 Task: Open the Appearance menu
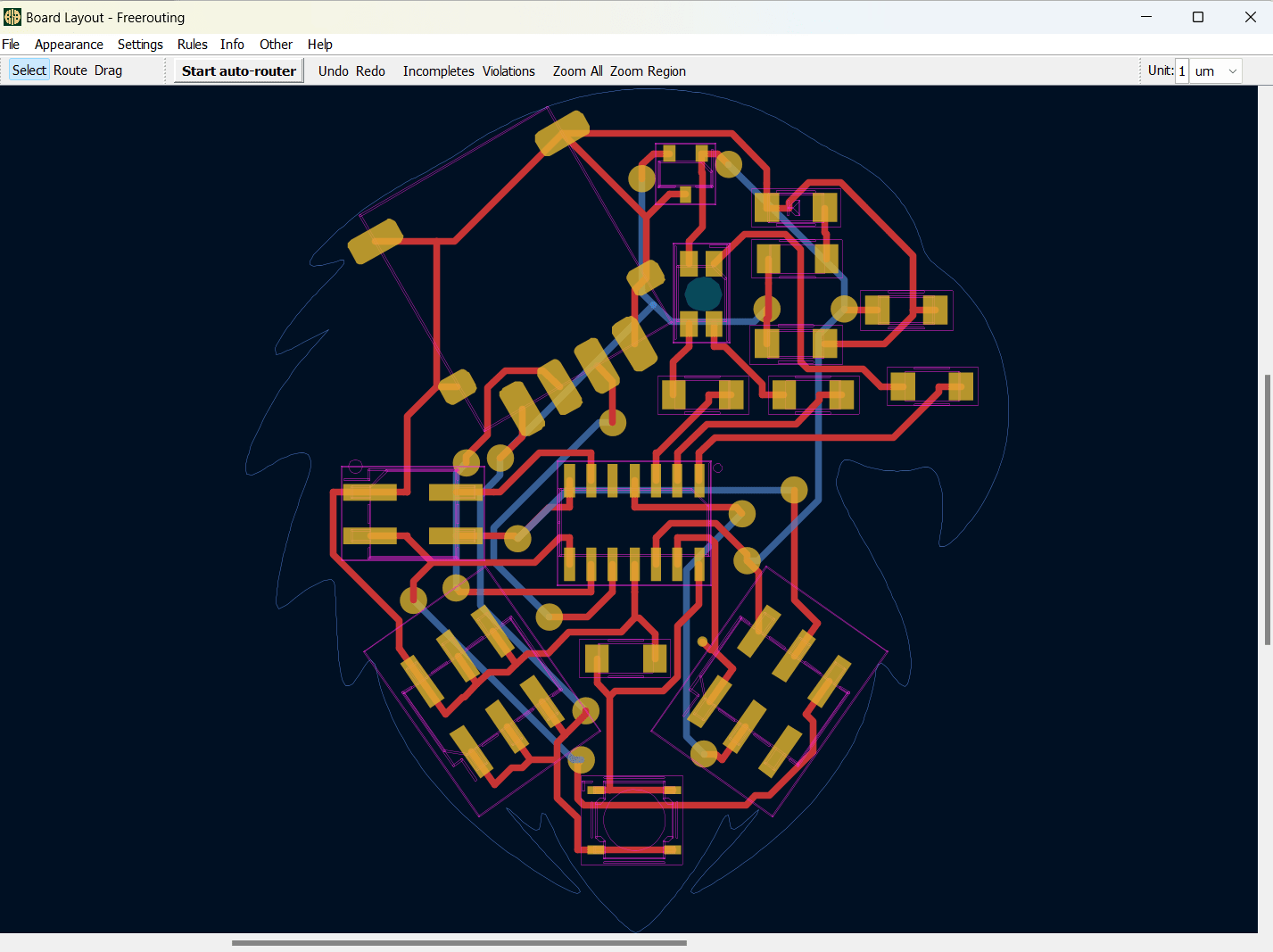[x=69, y=45]
